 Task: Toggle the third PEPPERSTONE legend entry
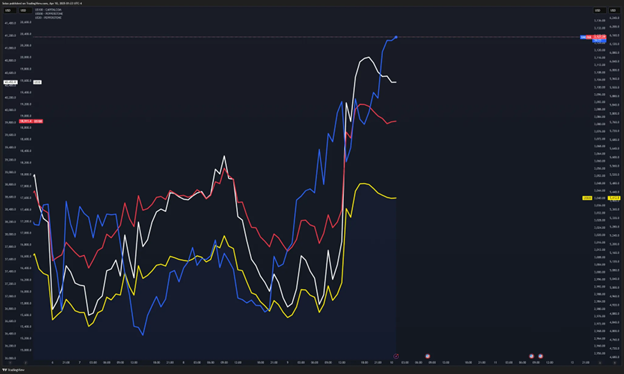[x=48, y=18]
